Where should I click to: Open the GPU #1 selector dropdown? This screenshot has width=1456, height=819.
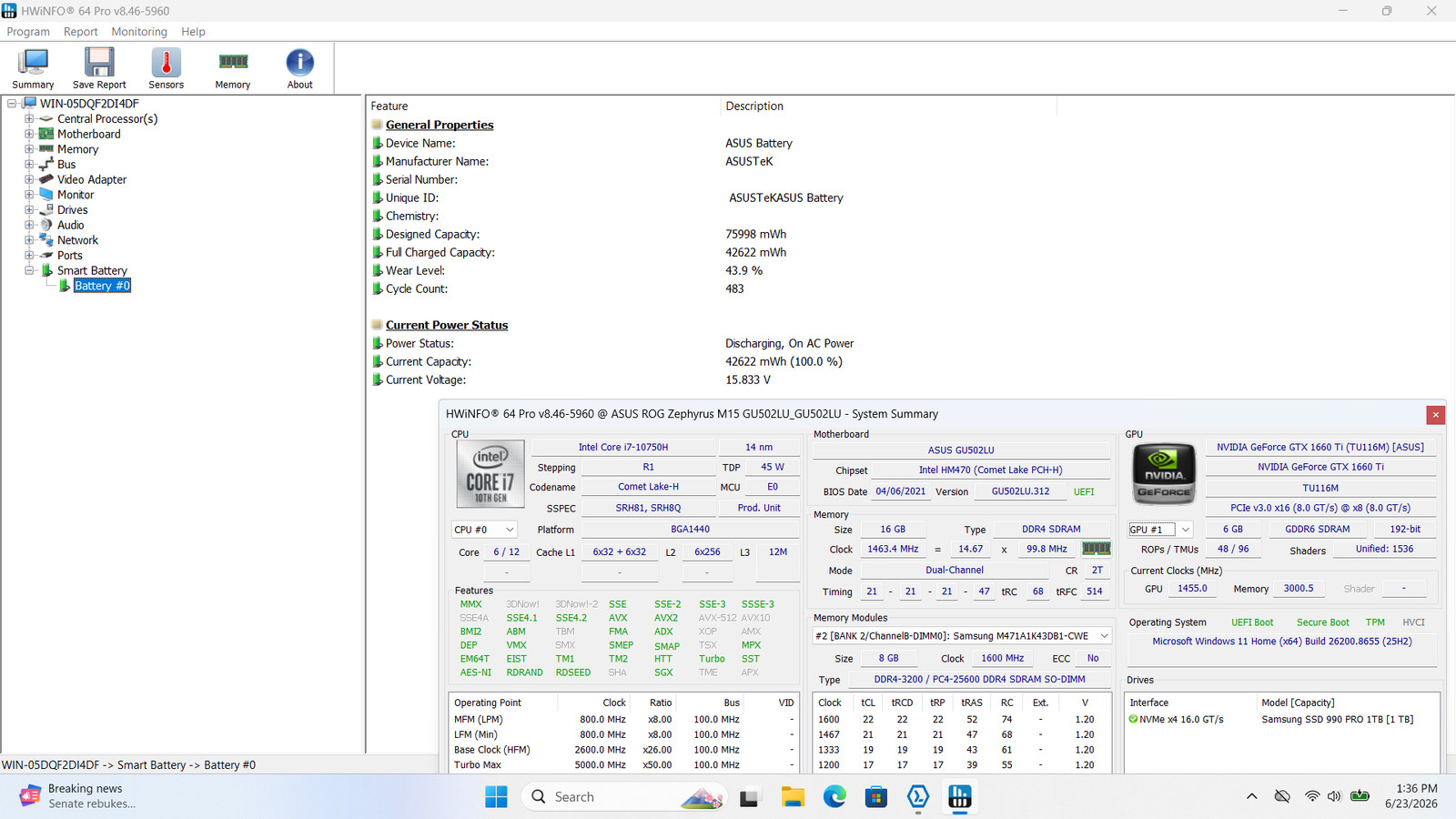(1159, 530)
